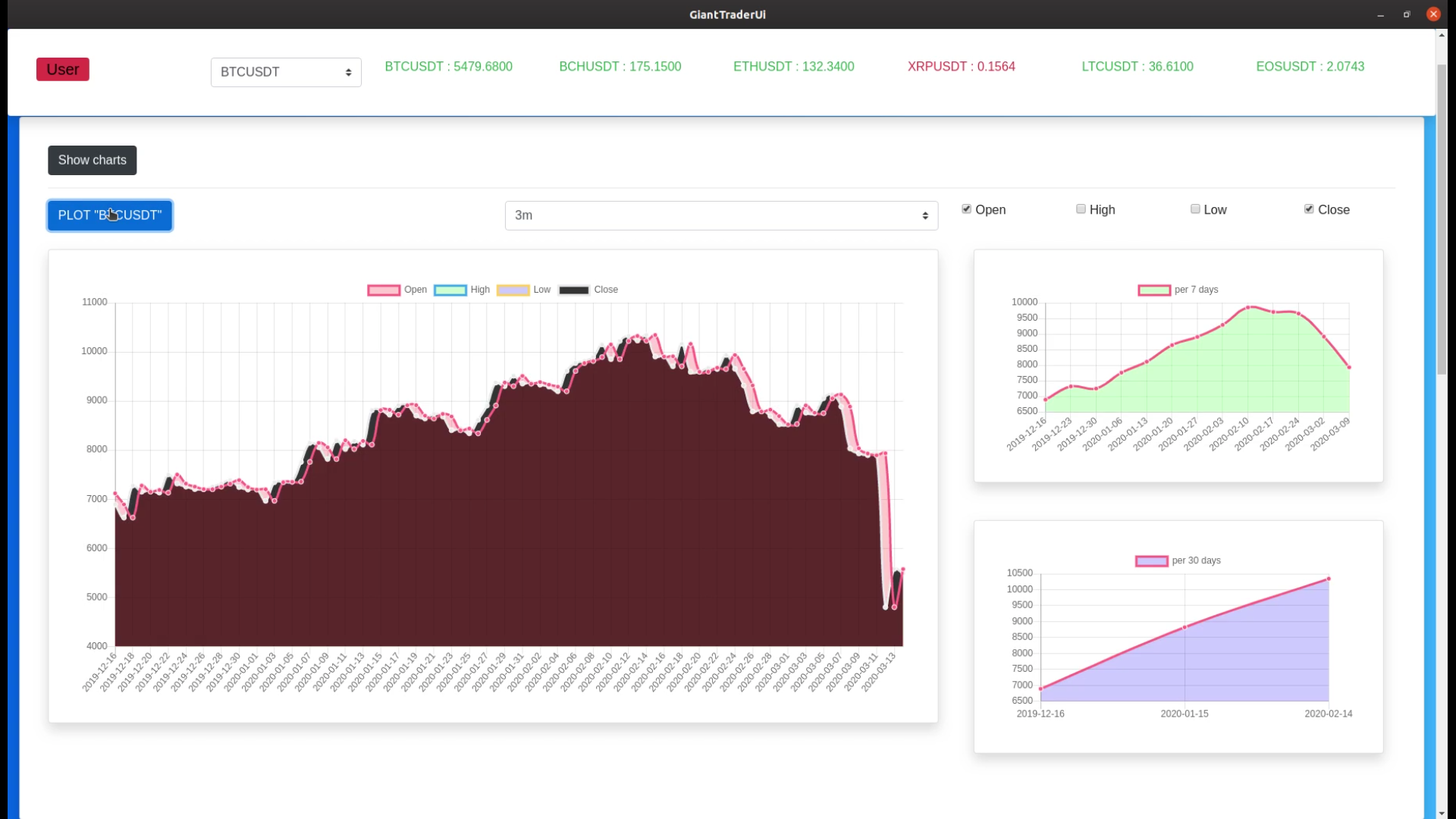Toggle the Low series legend swatch
The image size is (1456, 819).
513,290
